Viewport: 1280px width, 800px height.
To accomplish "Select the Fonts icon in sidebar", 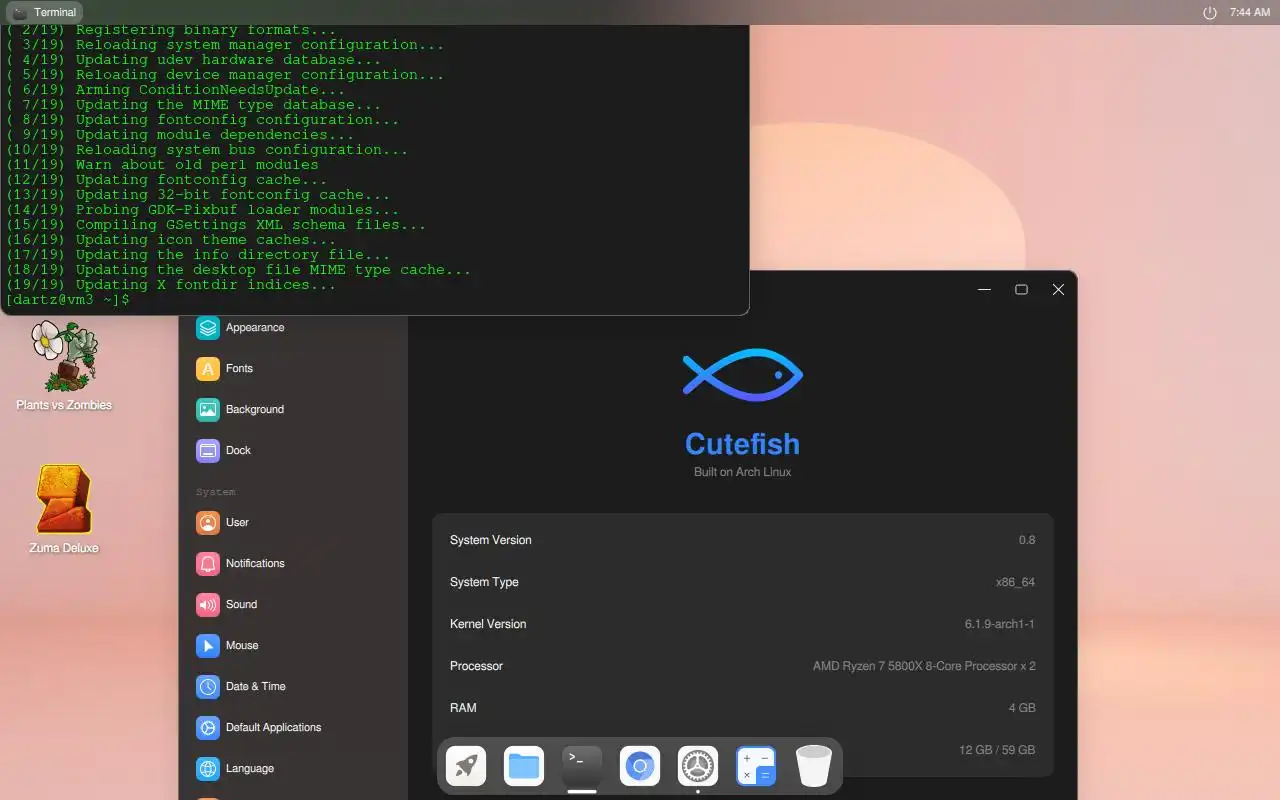I will pos(208,368).
